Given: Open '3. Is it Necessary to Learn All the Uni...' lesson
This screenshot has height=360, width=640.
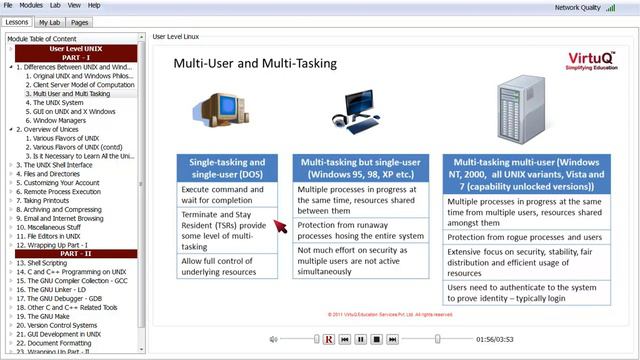Looking at the screenshot, I should (x=80, y=156).
